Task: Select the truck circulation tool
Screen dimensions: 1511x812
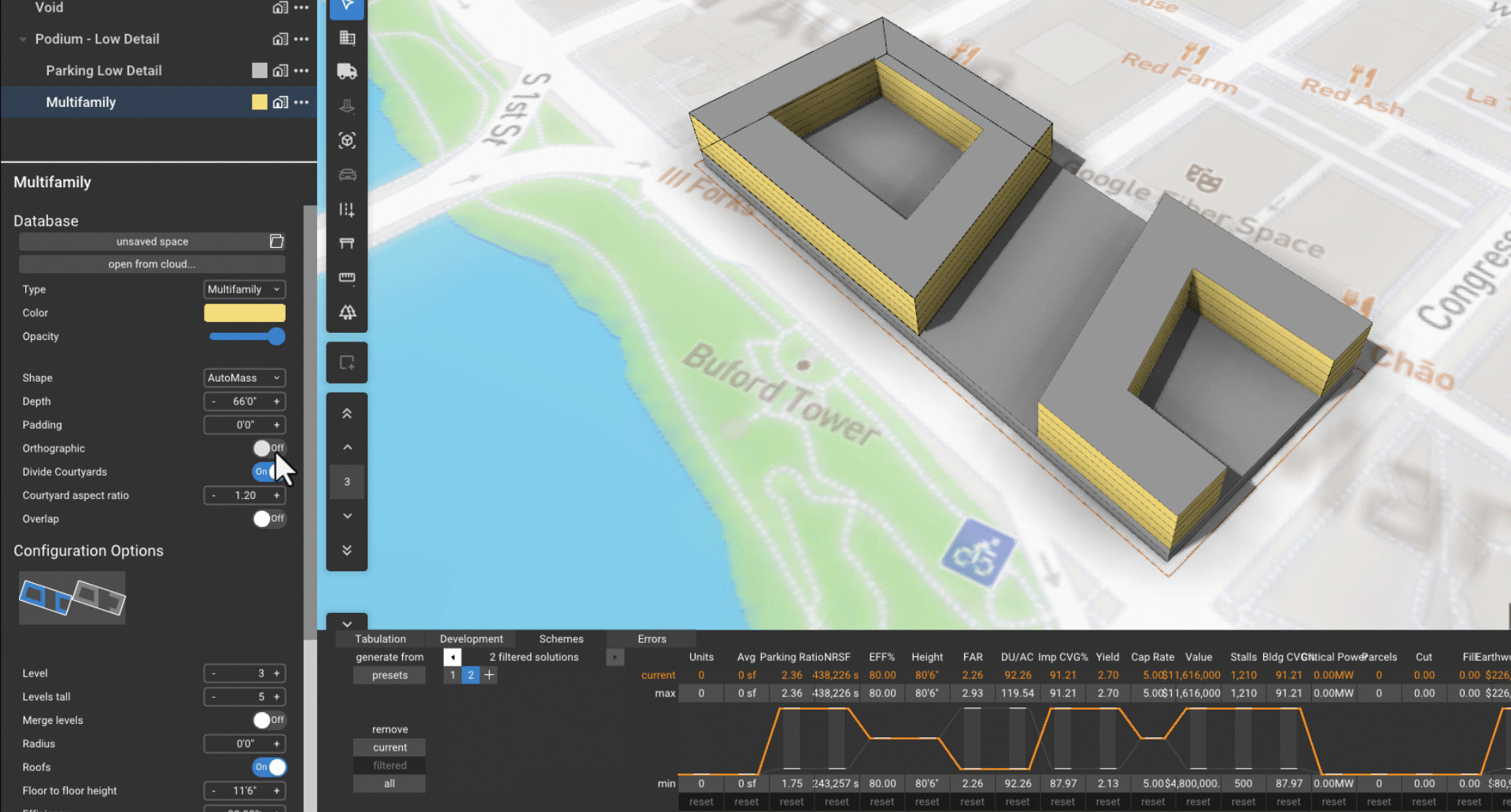Action: coord(347,71)
